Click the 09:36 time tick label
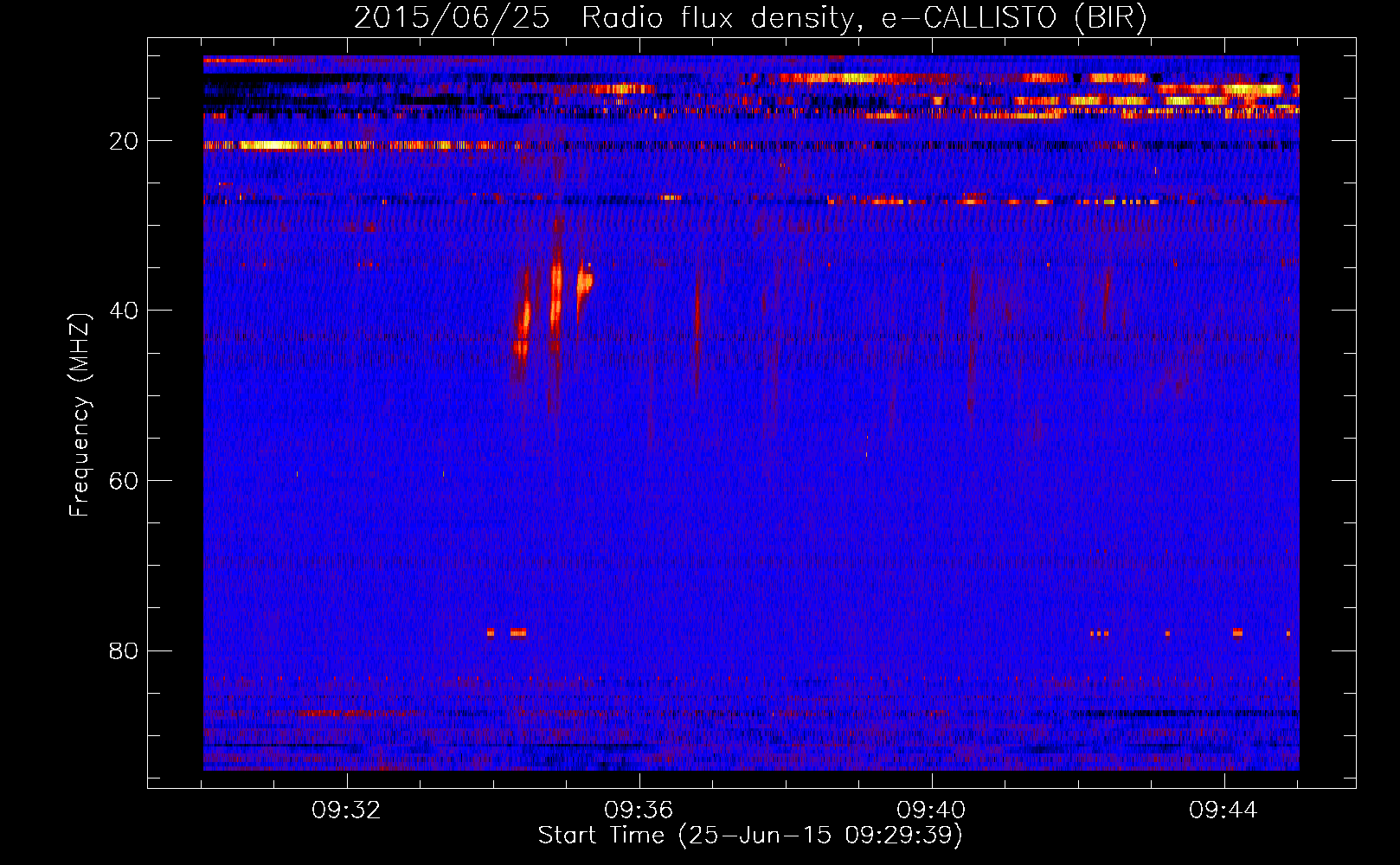The height and width of the screenshot is (865, 1400). (639, 811)
